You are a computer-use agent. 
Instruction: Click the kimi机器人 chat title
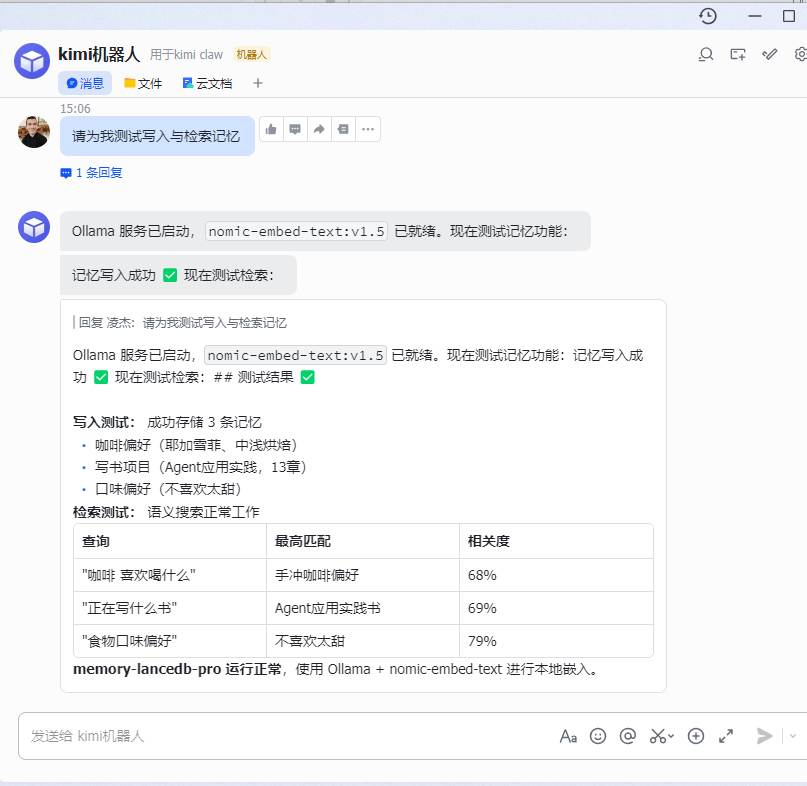pos(99,54)
